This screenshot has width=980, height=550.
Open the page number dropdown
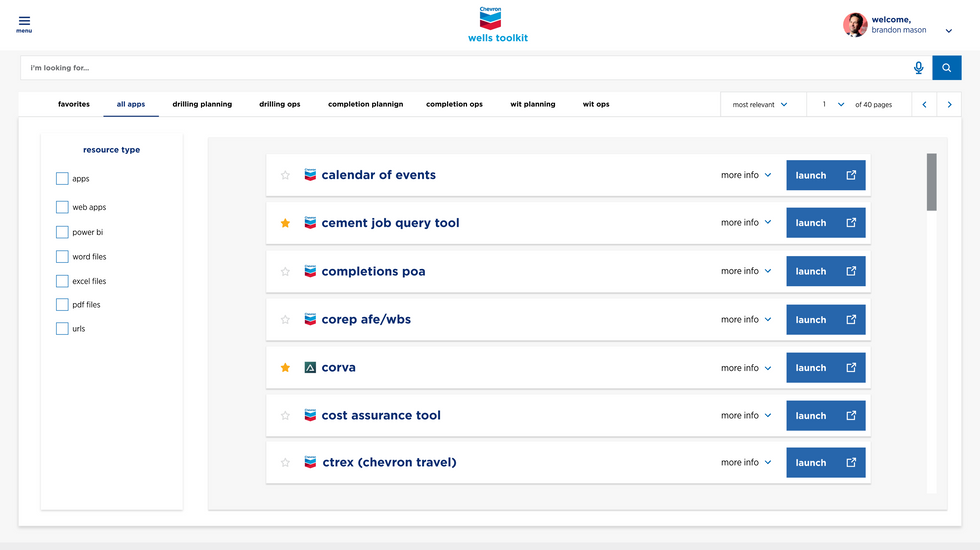(832, 104)
